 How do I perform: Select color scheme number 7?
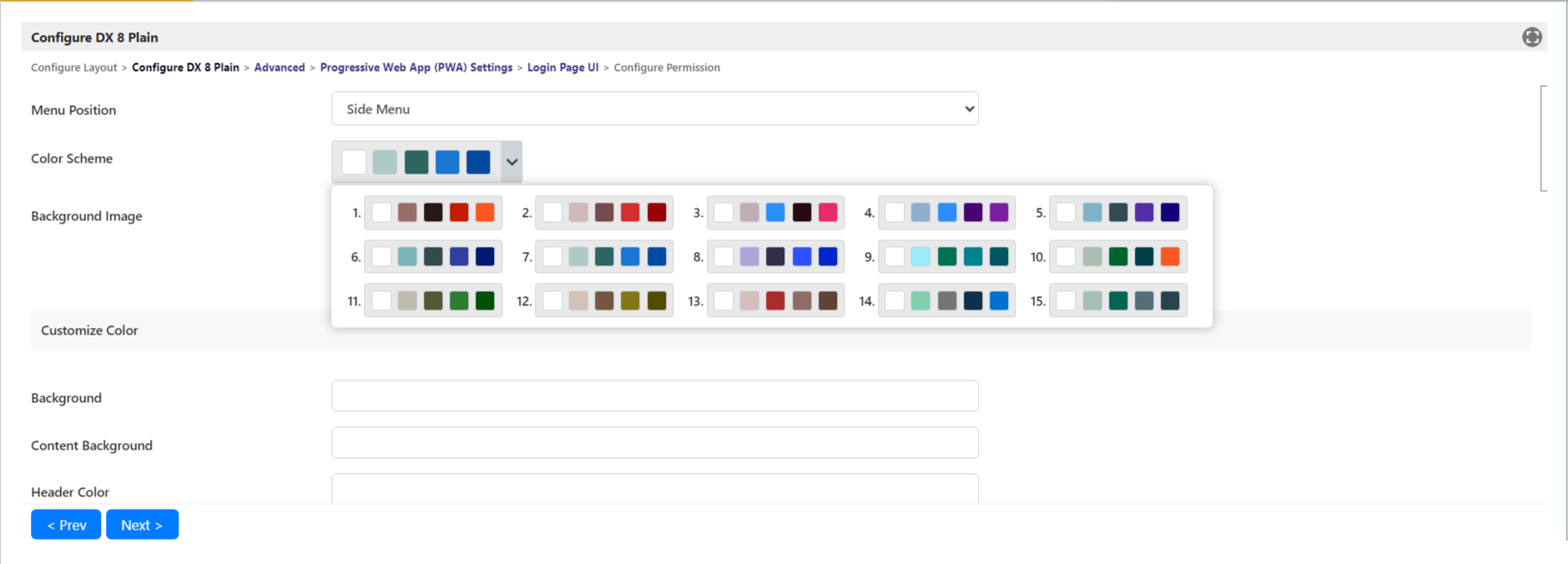click(x=604, y=257)
